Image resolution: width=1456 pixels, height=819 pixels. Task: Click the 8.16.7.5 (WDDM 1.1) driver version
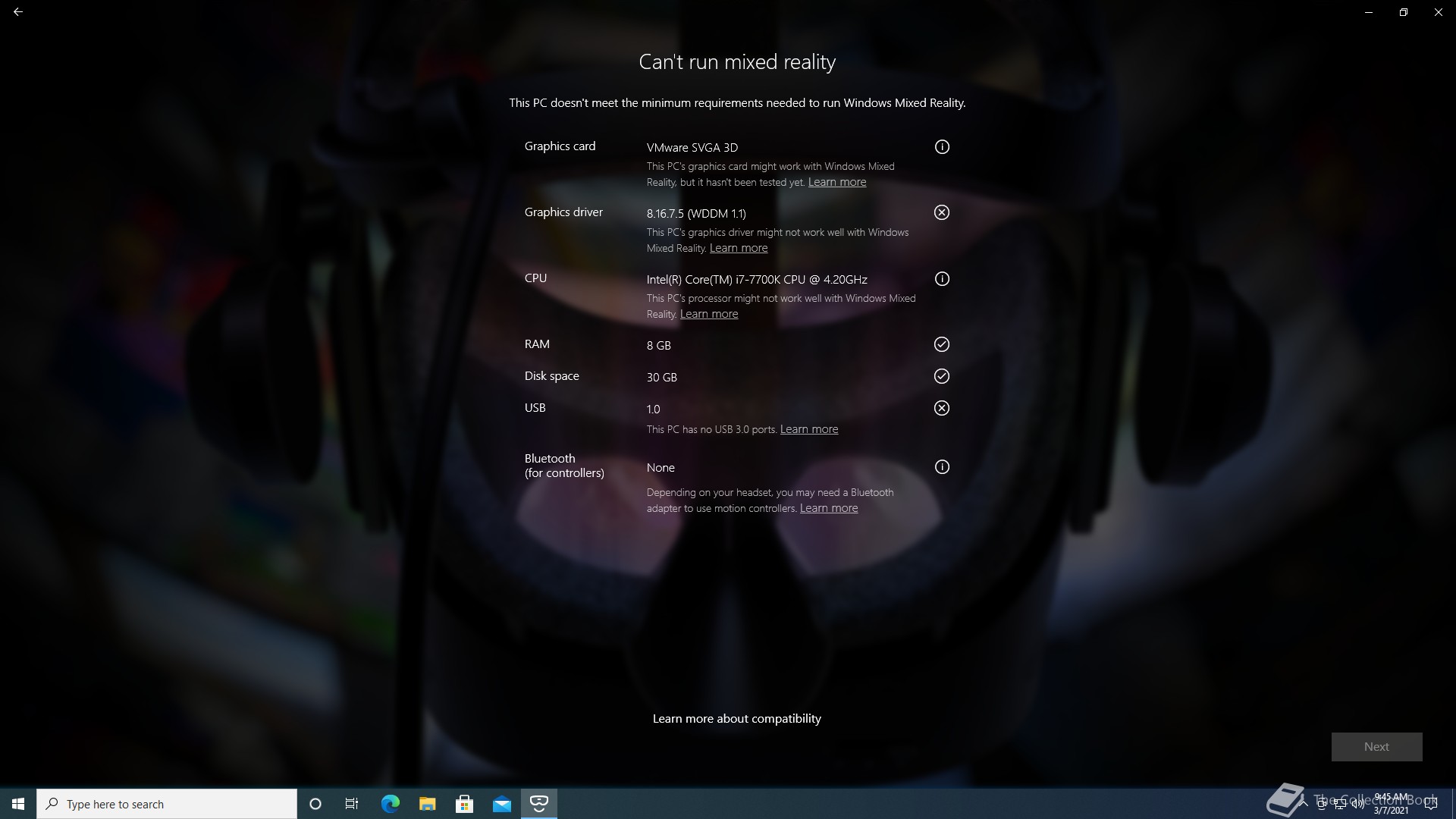click(x=696, y=214)
